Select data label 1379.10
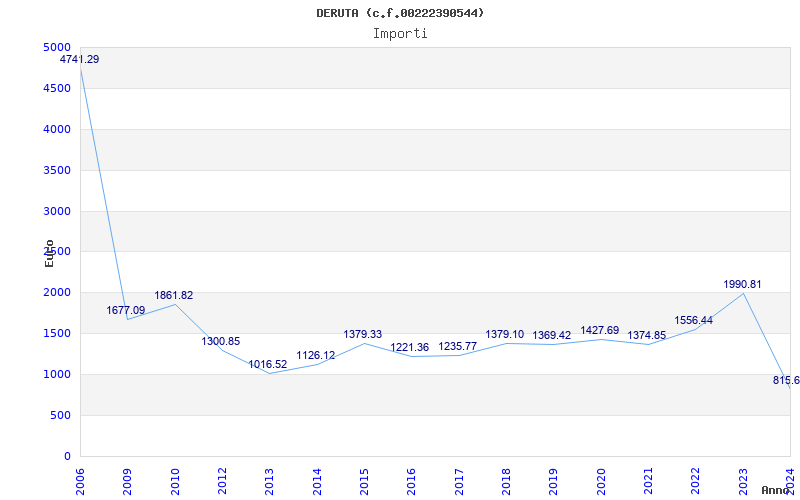 point(505,334)
